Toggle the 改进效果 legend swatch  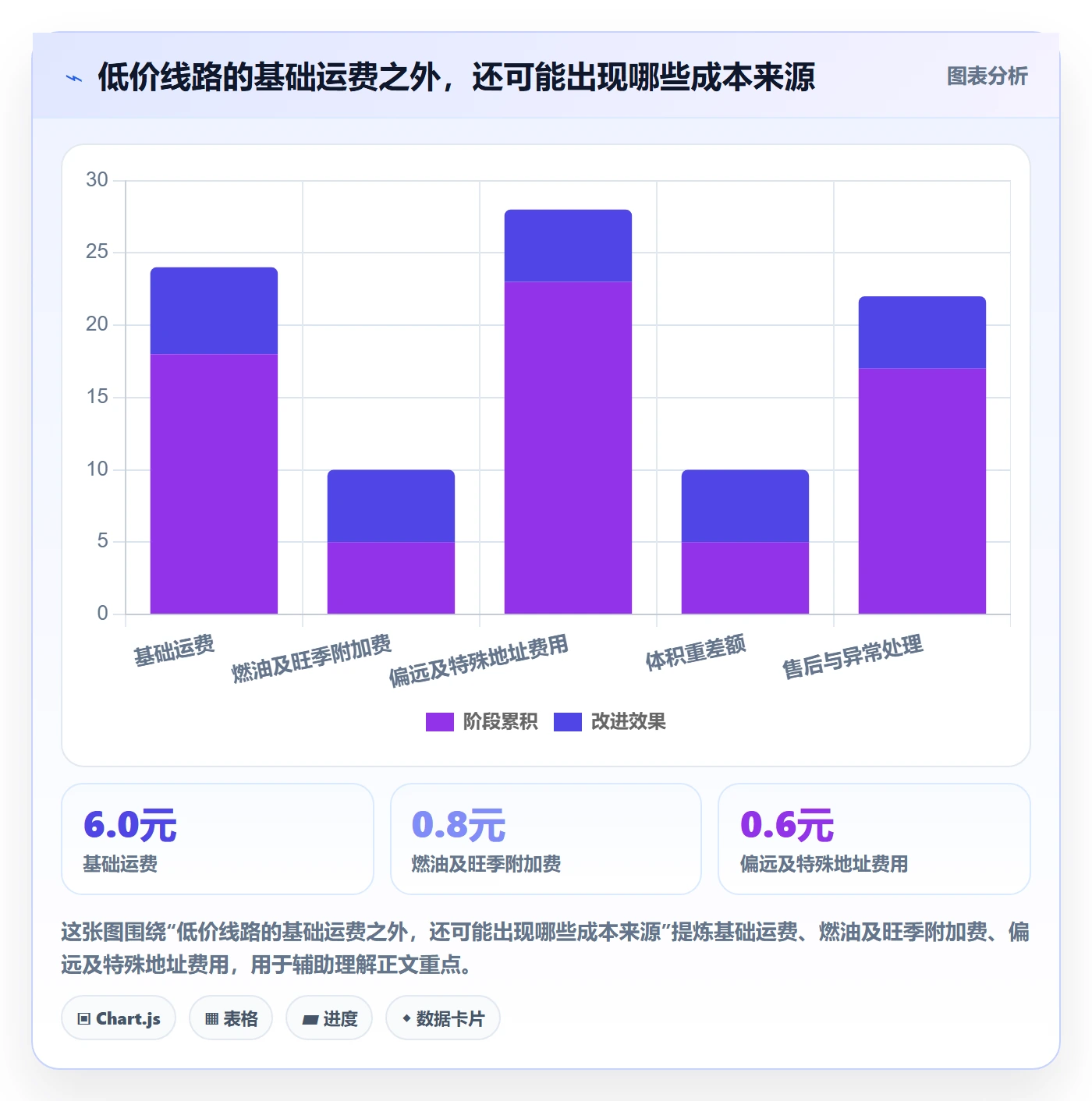(x=567, y=722)
